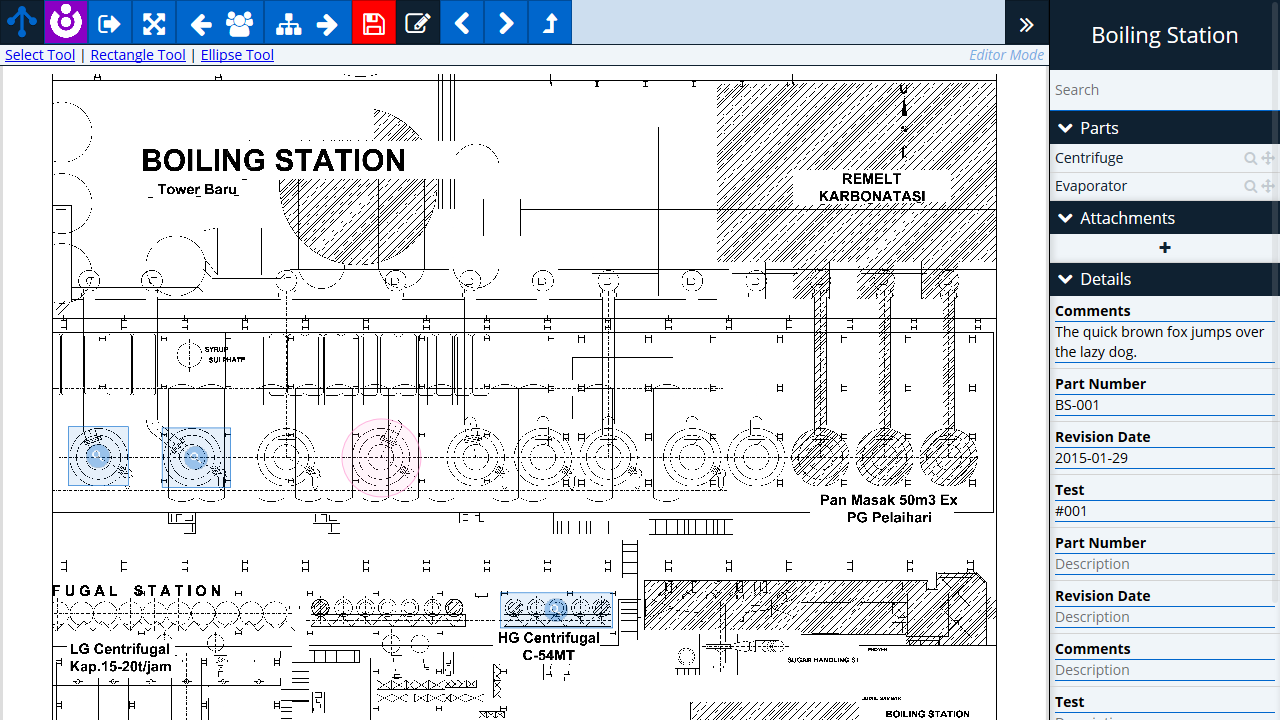Click the magnifier icon in Centrifuge row
This screenshot has height=720, width=1280.
click(1250, 158)
